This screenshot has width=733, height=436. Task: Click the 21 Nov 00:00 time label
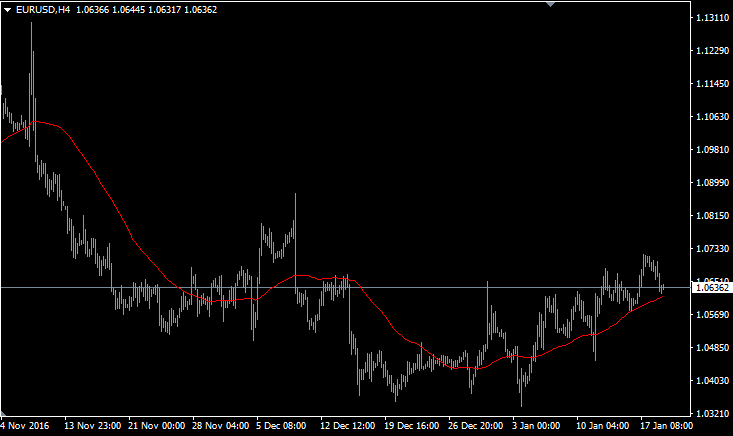[x=157, y=426]
